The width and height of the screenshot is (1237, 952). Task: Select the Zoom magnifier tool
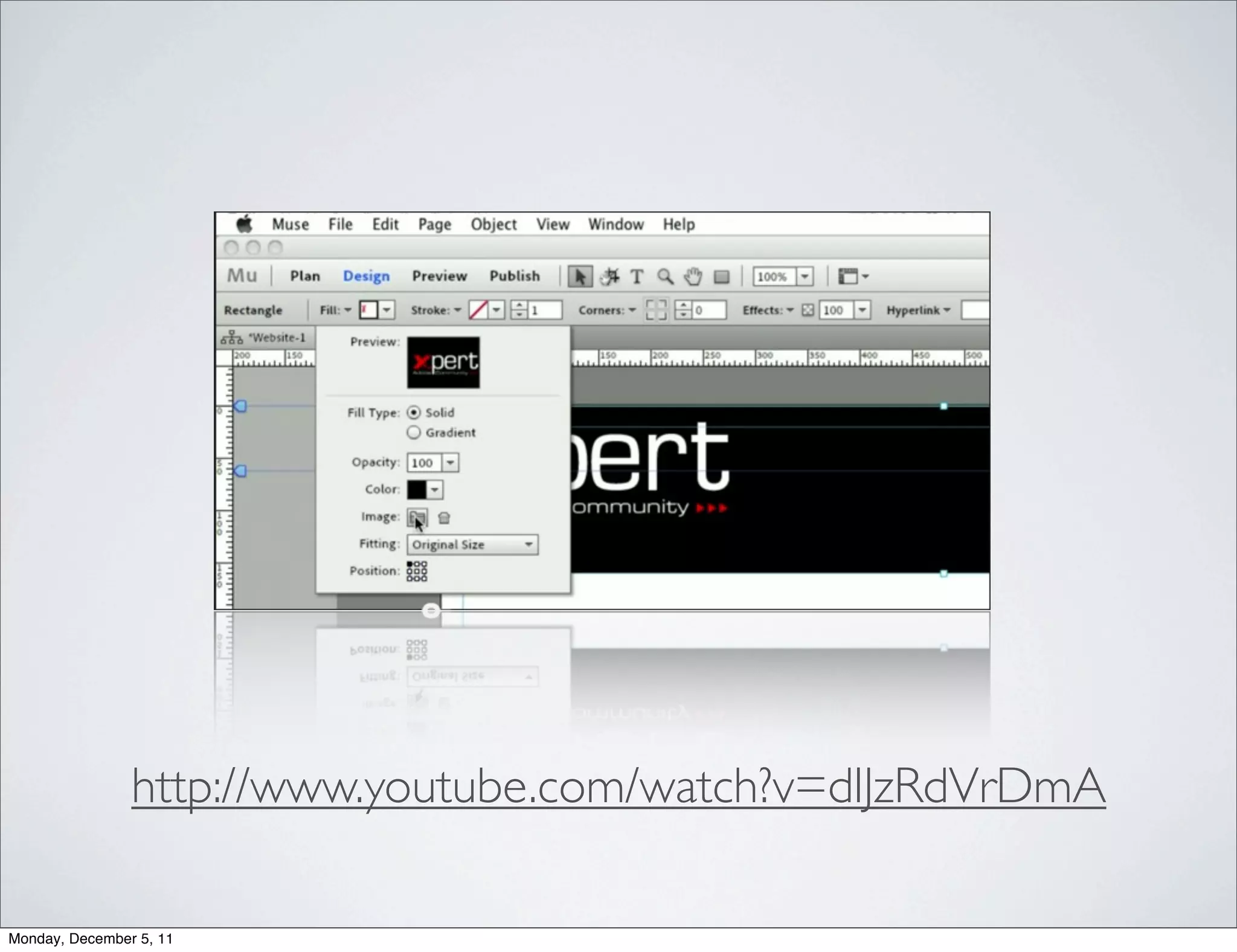point(666,277)
